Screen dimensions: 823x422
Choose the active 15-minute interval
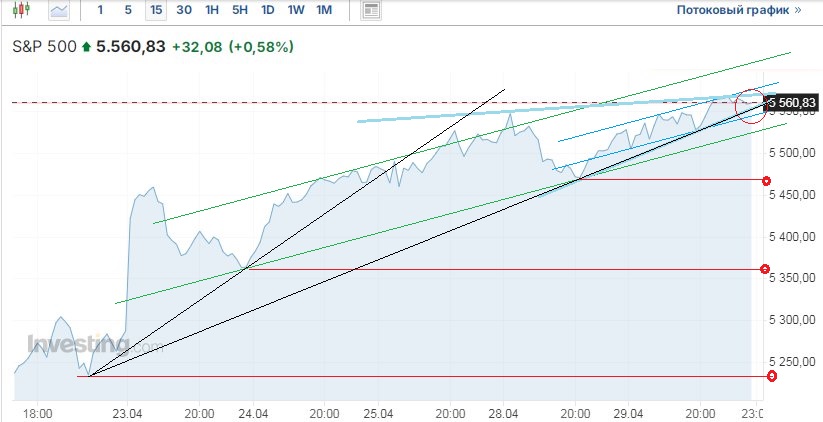[x=155, y=11]
